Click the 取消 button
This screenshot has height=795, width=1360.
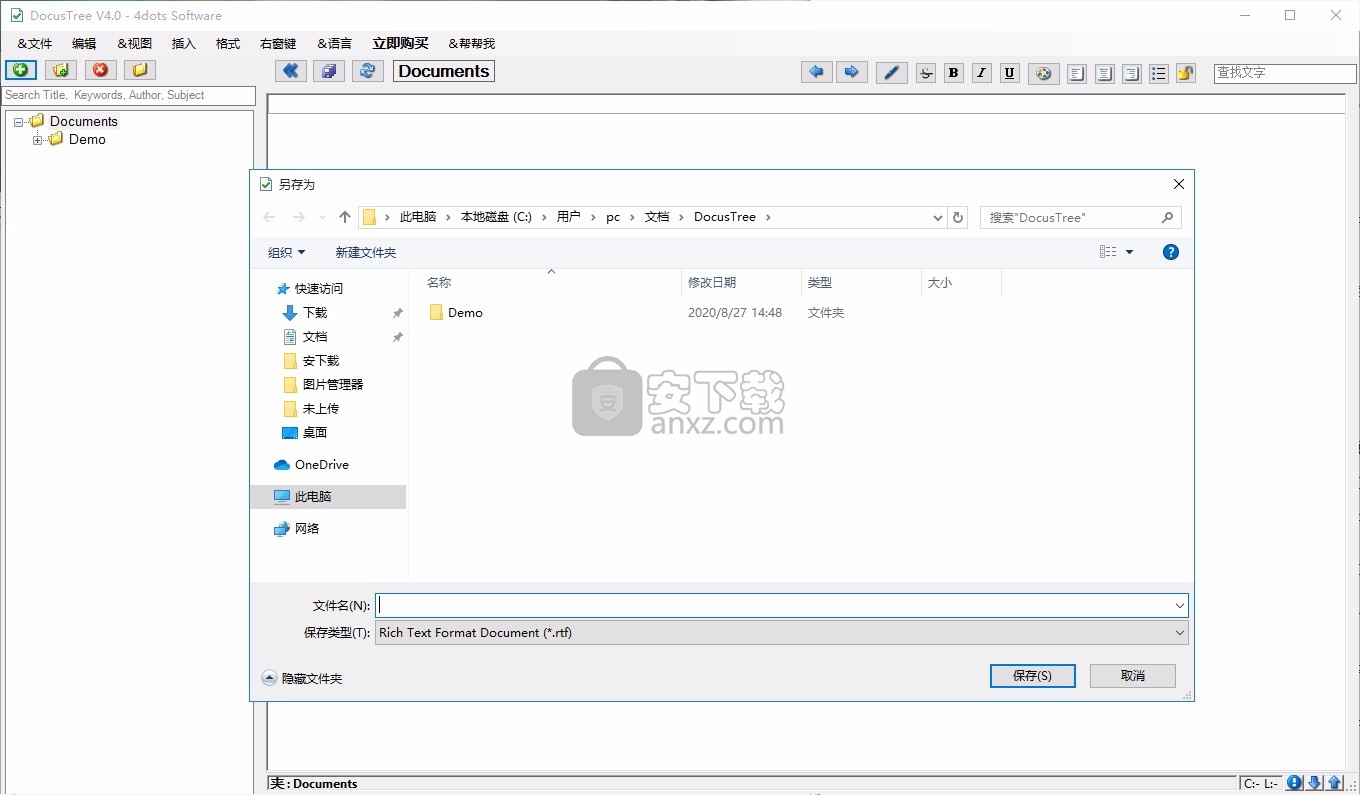[1133, 676]
